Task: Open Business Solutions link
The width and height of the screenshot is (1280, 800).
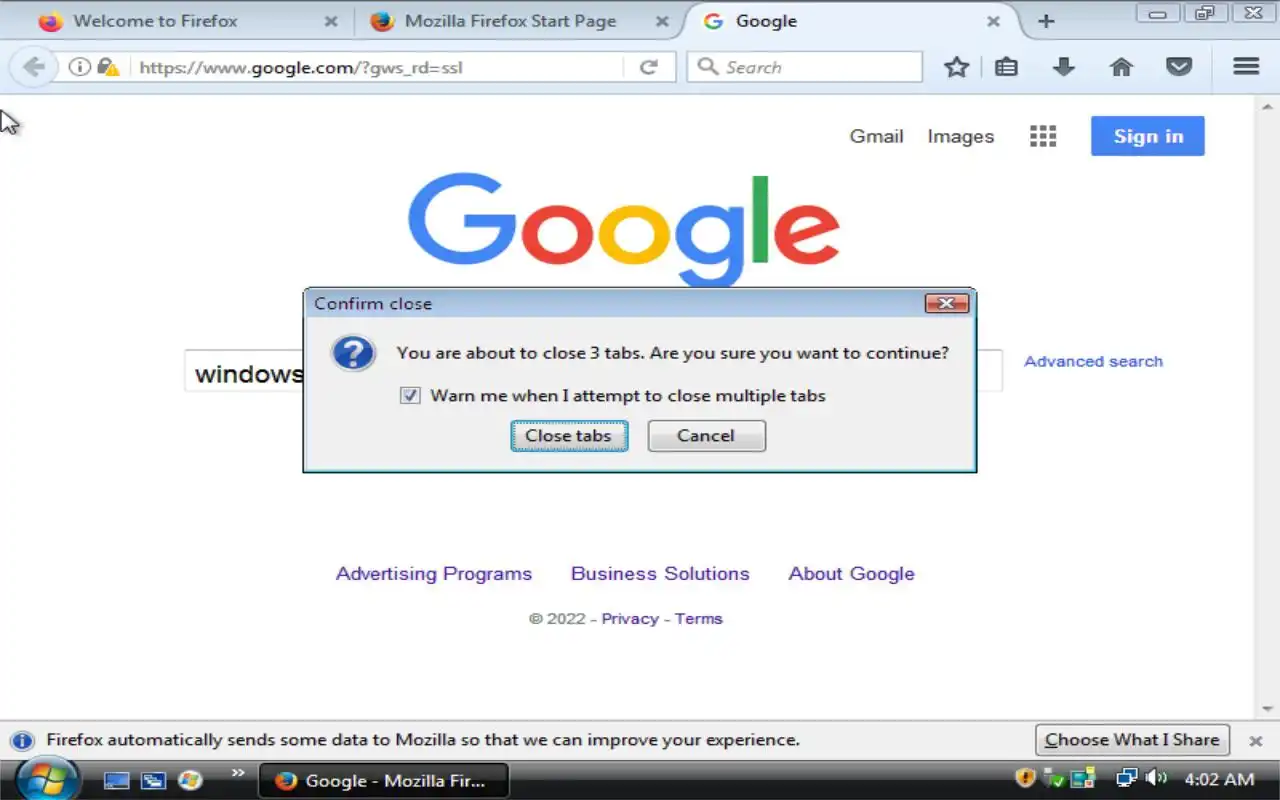Action: pos(660,573)
